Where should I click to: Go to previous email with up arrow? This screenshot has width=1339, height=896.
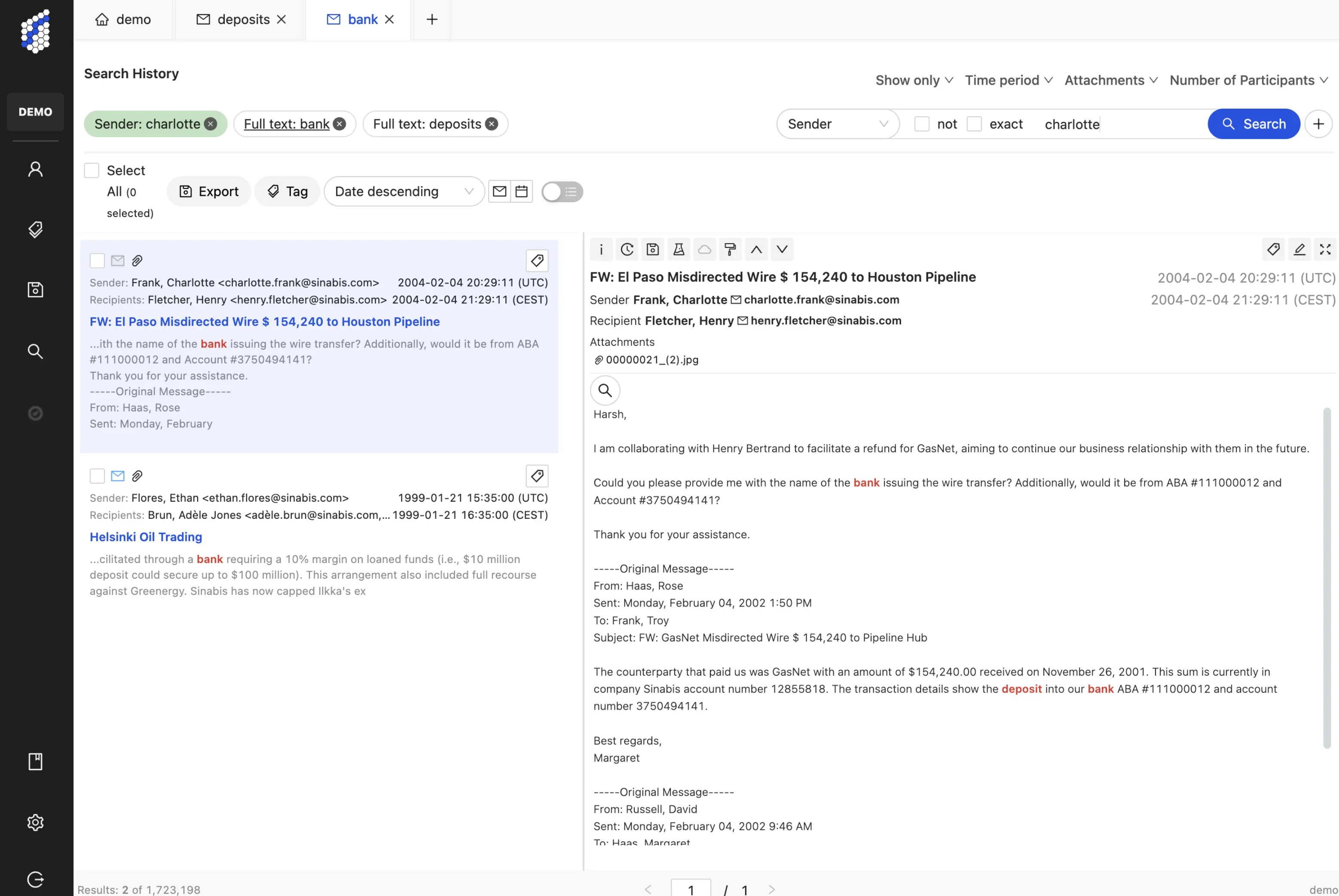pyautogui.click(x=756, y=249)
